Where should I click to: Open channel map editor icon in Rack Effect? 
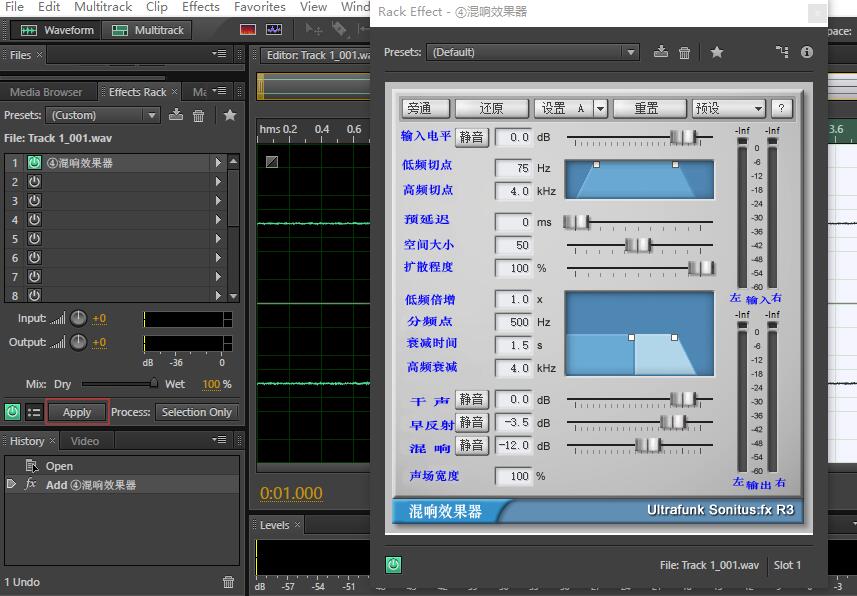point(782,52)
